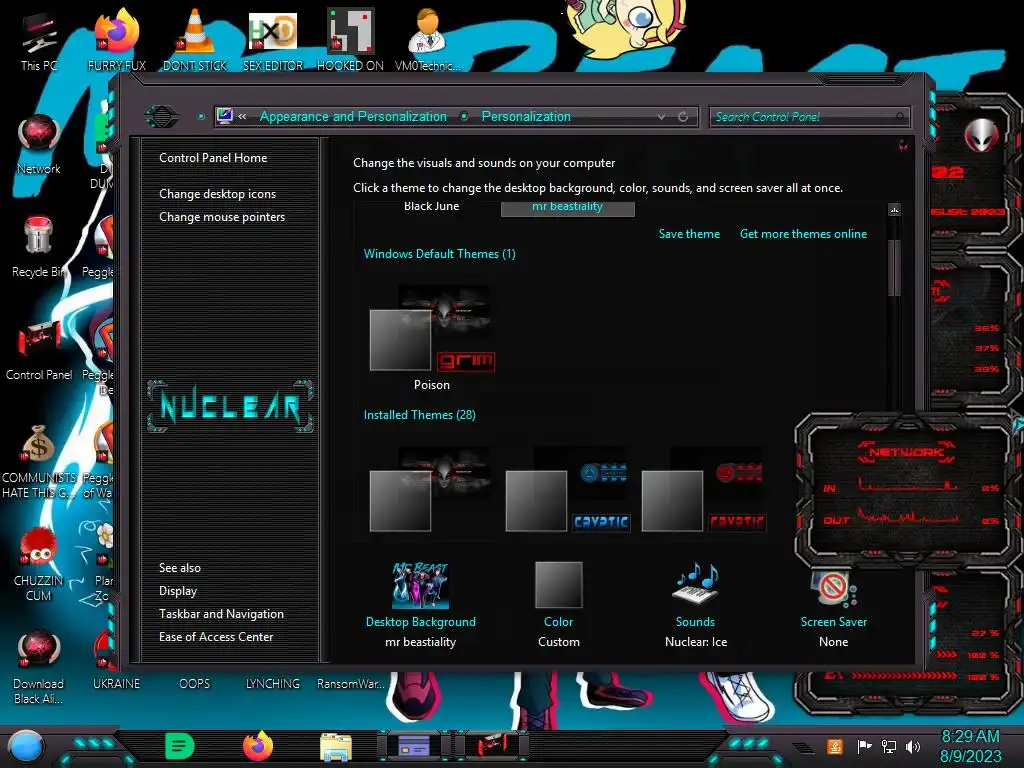Open the COMMUNISTS HATE THIS money bag icon
This screenshot has width=1024, height=768.
pos(39,461)
